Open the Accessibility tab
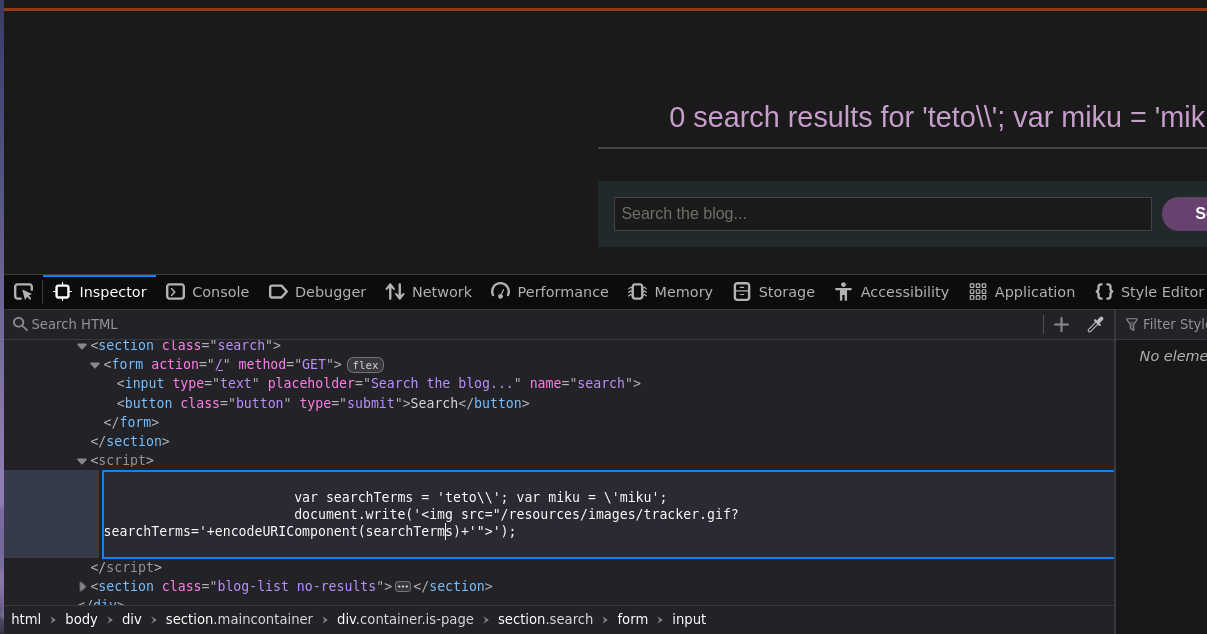1207x634 pixels. (x=891, y=292)
